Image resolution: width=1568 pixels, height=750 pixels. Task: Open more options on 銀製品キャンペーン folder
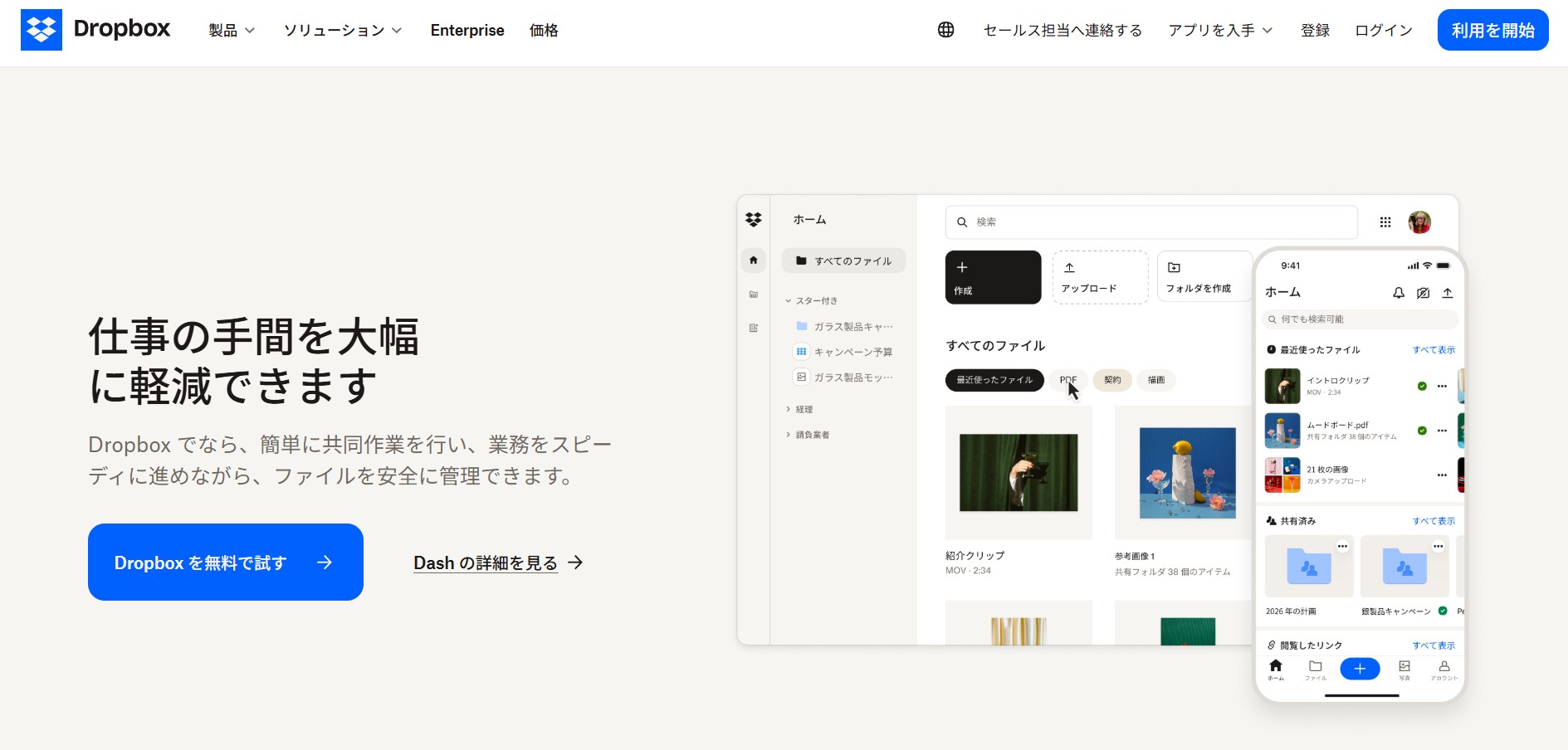click(1438, 546)
